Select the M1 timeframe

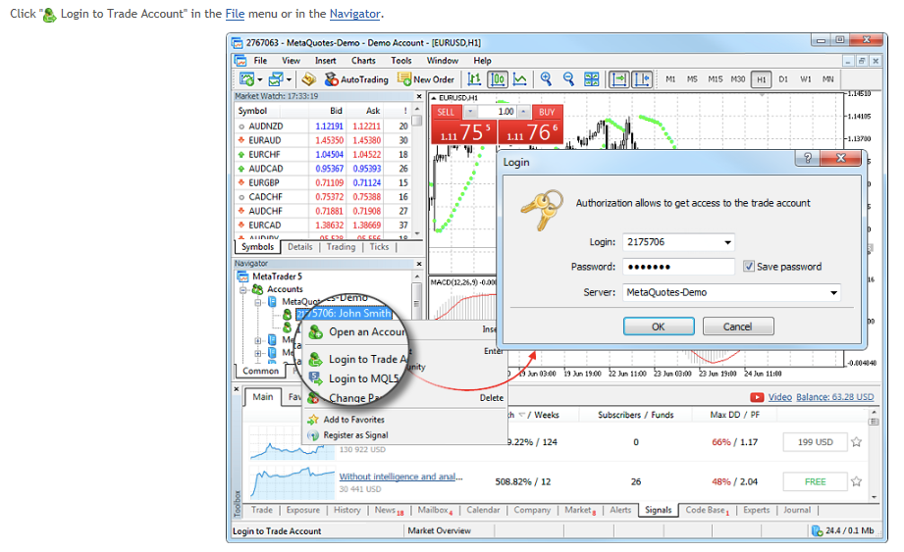coord(671,79)
